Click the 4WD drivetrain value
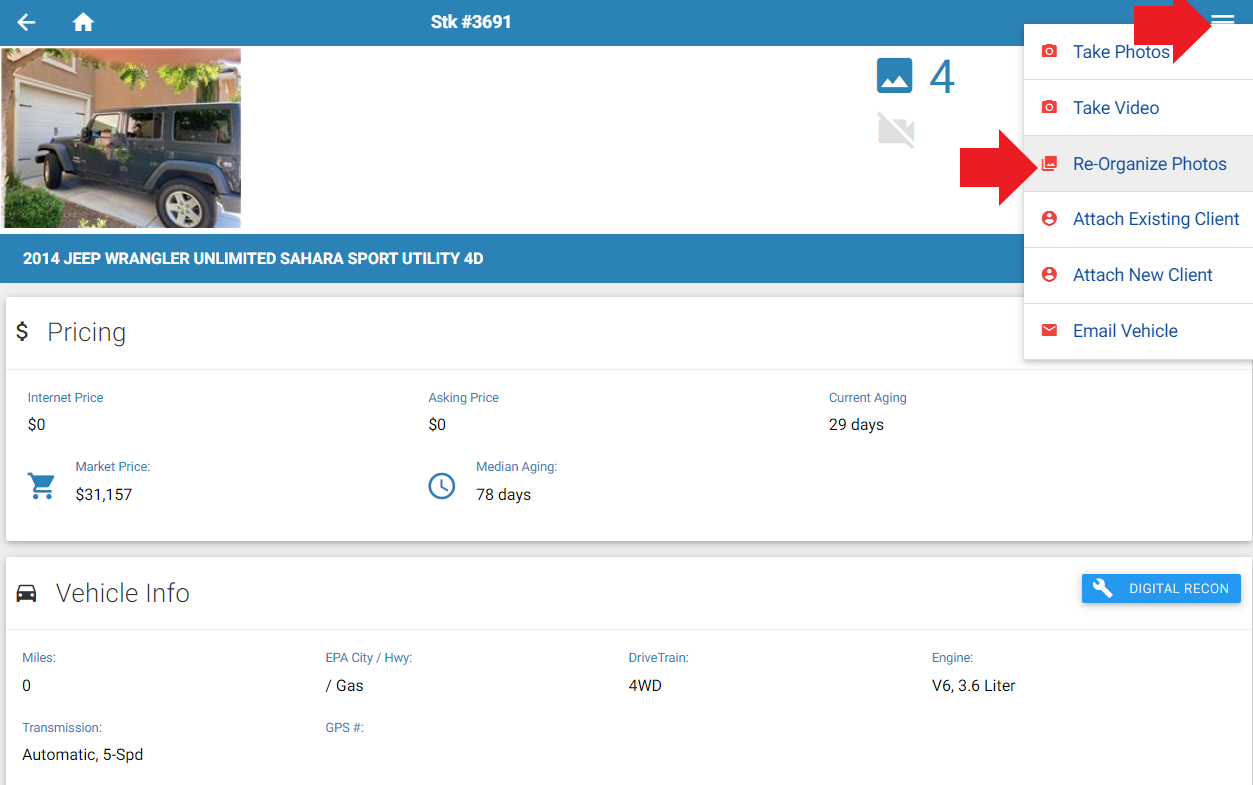Screen dimensions: 1253x785 645,686
